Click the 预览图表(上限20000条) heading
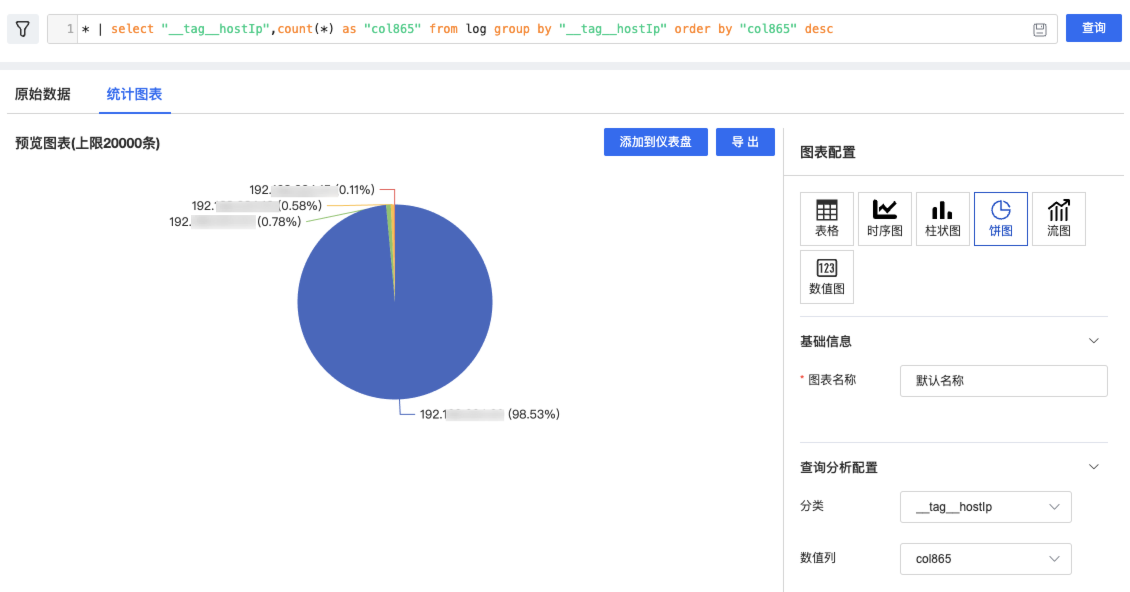 (x=87, y=143)
